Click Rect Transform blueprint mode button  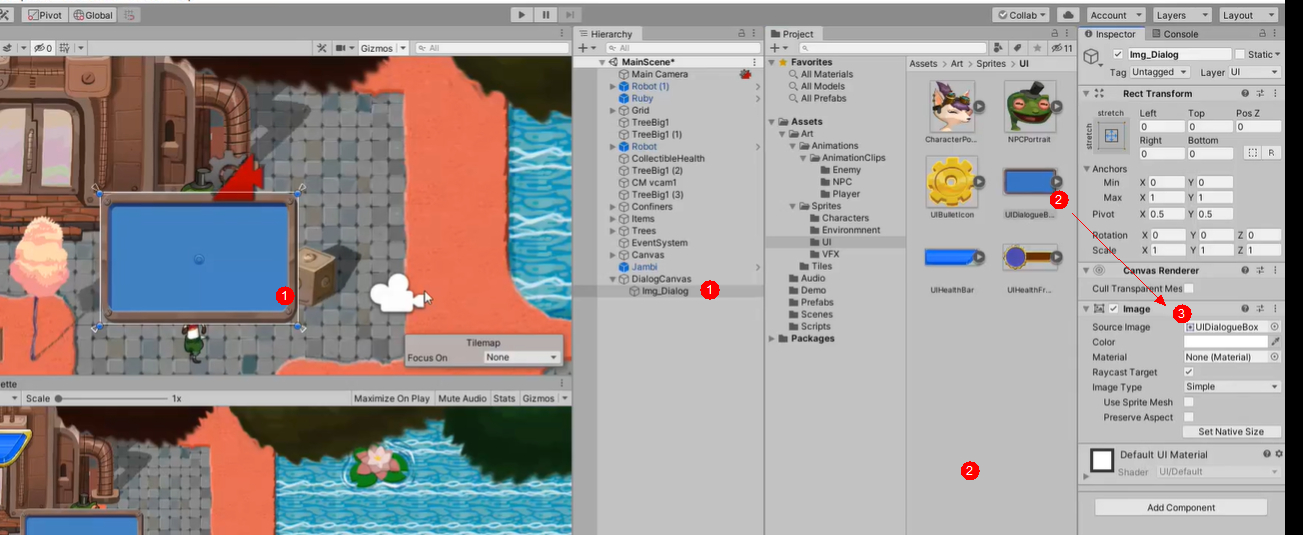pyautogui.click(x=1252, y=153)
